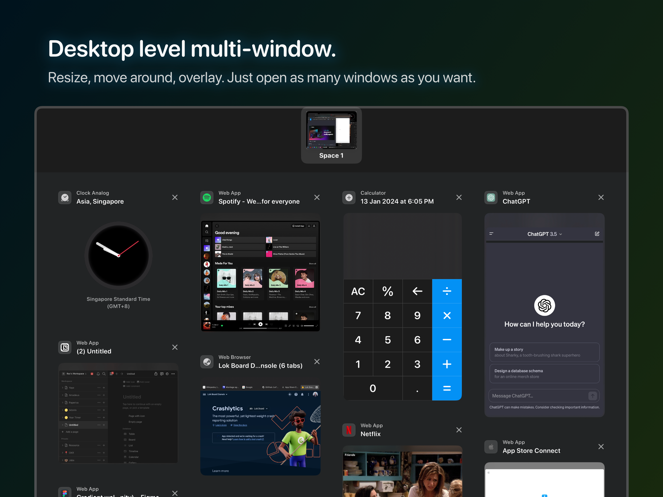Image resolution: width=663 pixels, height=497 pixels.
Task: Click the Netflix app icon
Action: pos(349,430)
